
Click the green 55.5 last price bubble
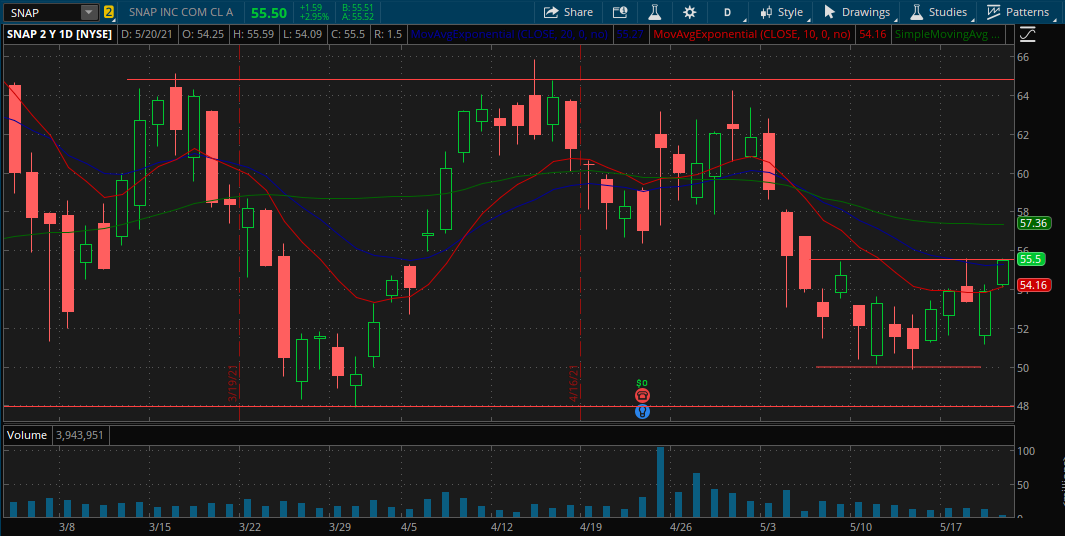tap(1031, 259)
